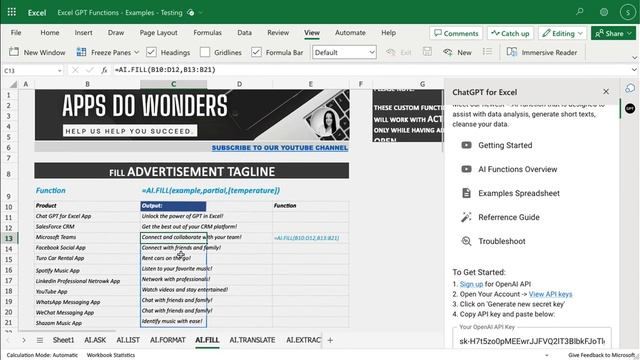This screenshot has height=360, width=640.
Task: Click the OpenAI API key input field
Action: coord(532,341)
